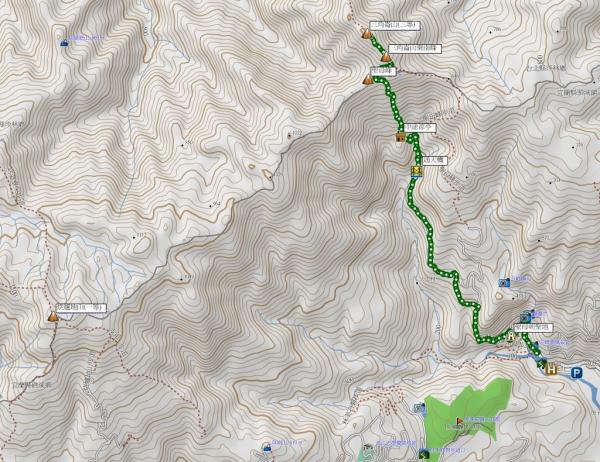600x462 pixels.
Task: Click the topmost mountain peak waypoint icon
Action: point(367,34)
